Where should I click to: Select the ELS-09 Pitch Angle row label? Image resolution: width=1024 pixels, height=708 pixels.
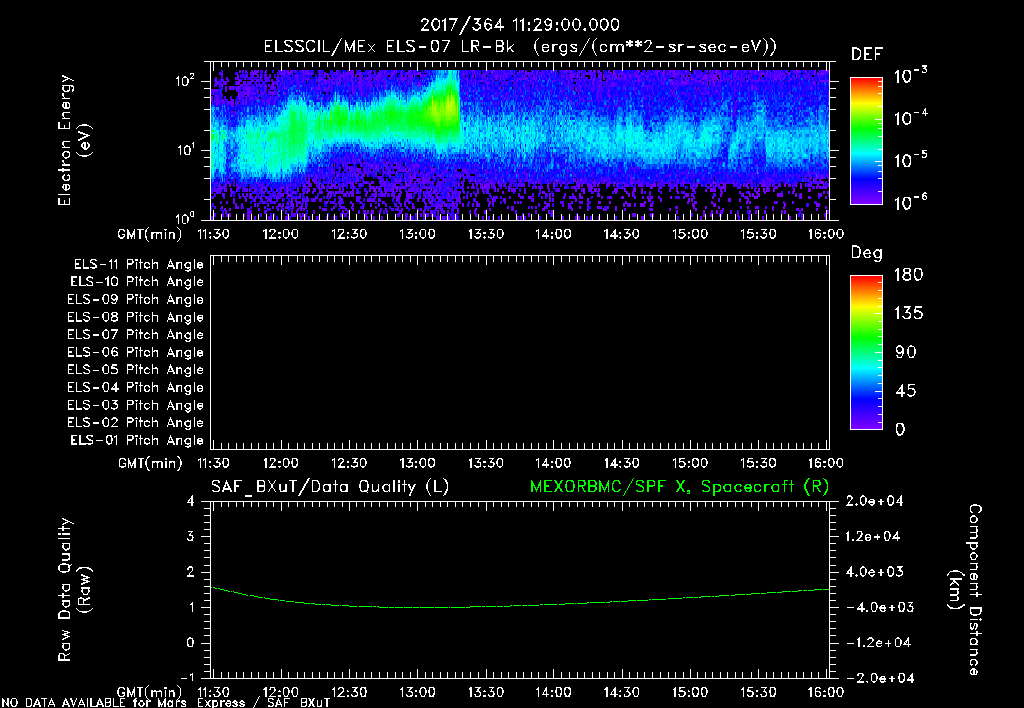[136, 300]
